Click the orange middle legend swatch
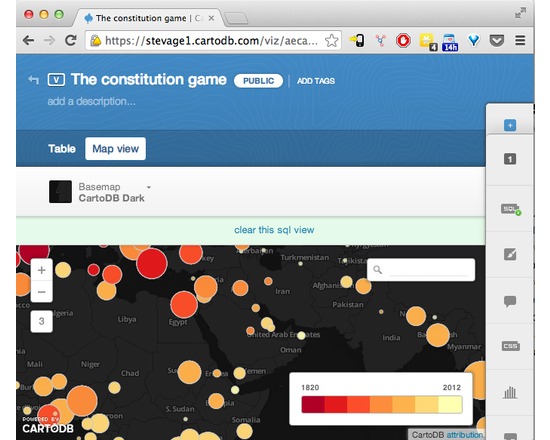This screenshot has height=440, width=550. pyautogui.click(x=381, y=405)
